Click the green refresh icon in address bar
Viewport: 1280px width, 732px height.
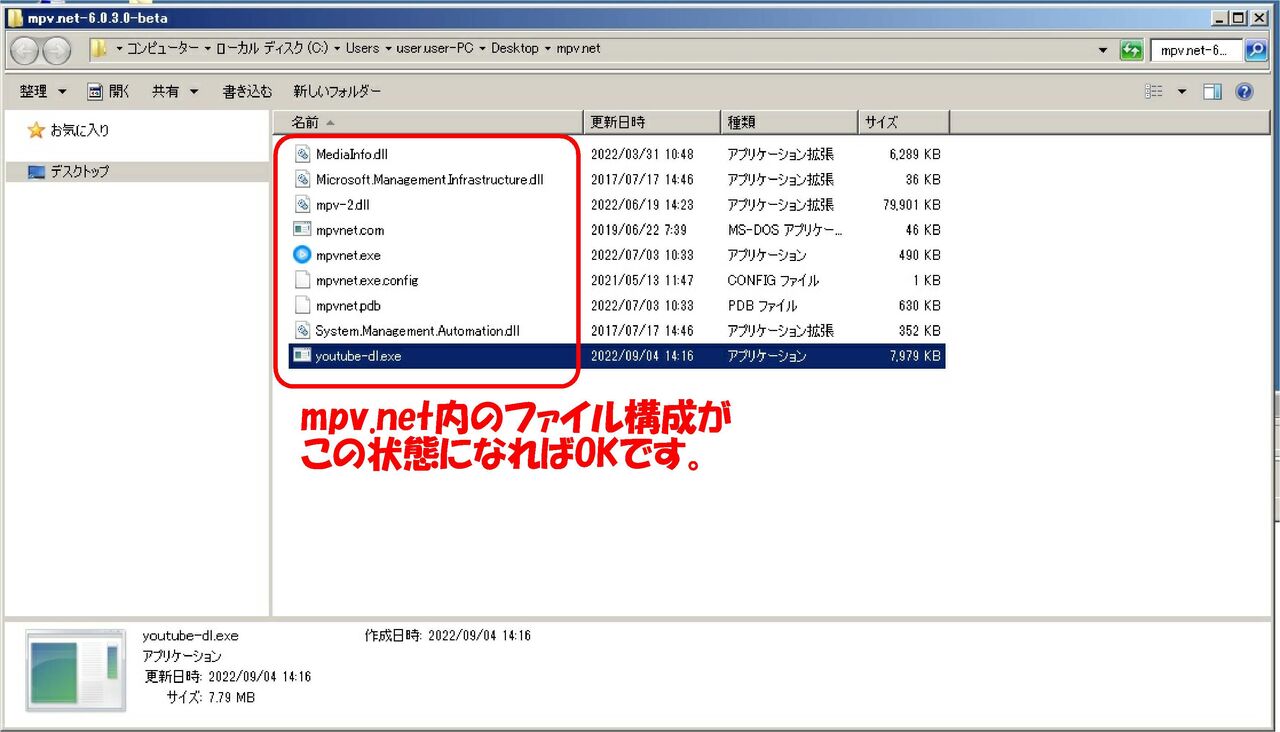click(x=1131, y=48)
